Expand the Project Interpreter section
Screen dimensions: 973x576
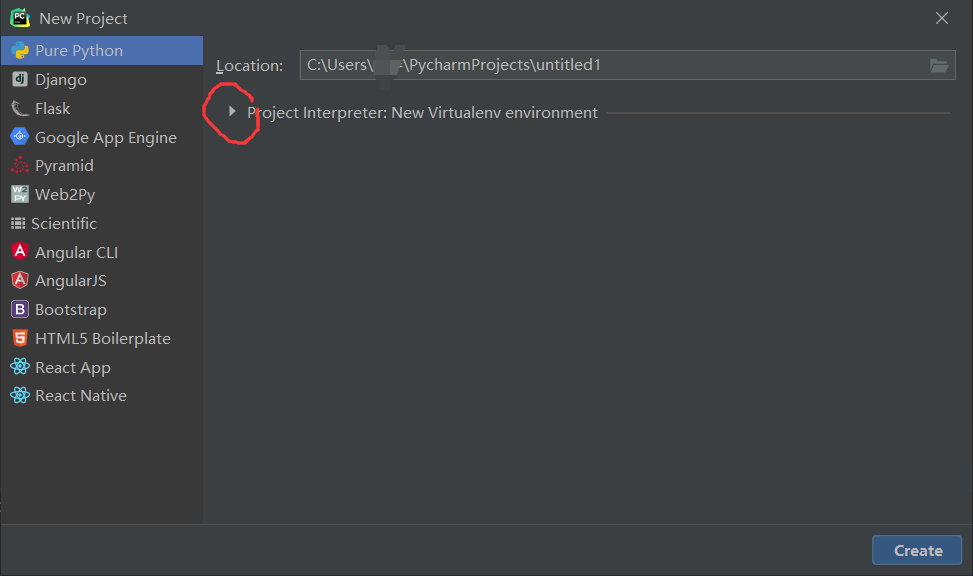coord(232,113)
